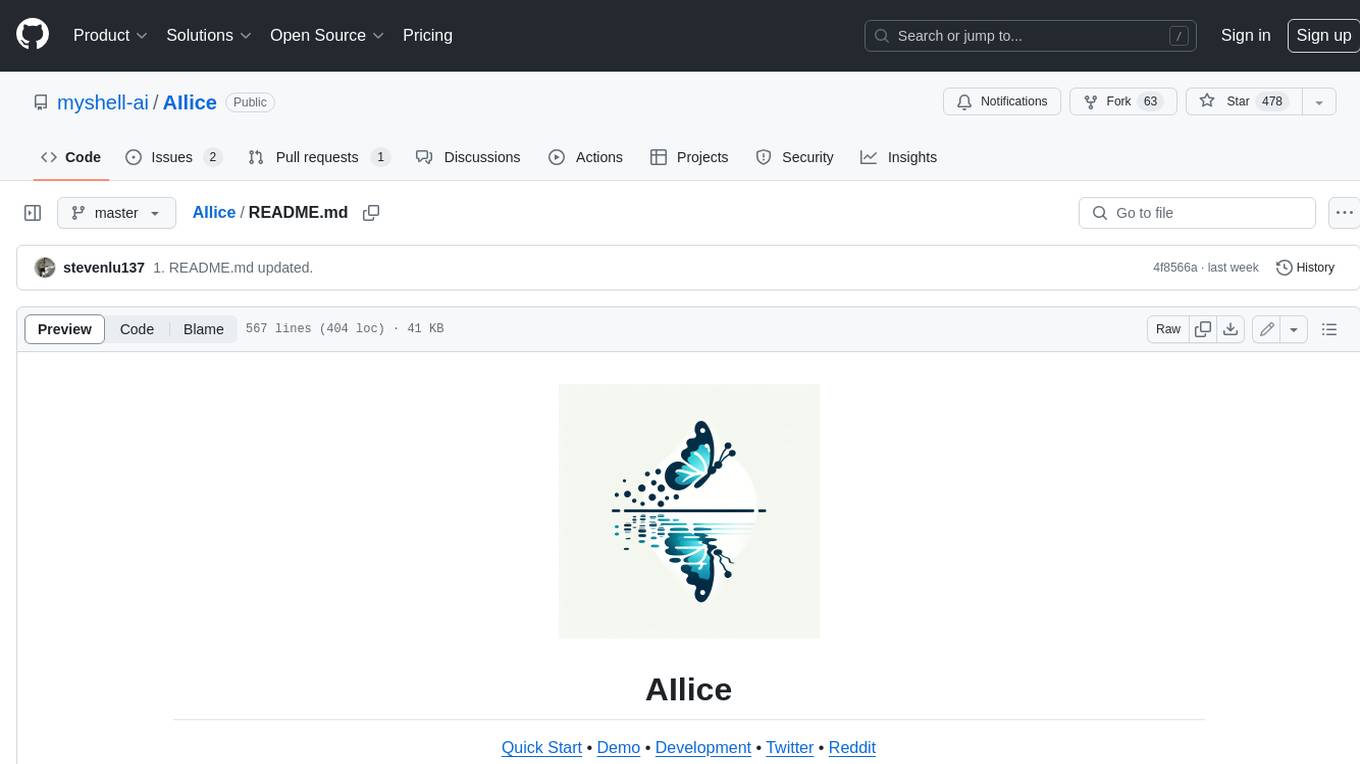Star the Allice repository
Screen dimensions: 1360x764
tap(1243, 101)
